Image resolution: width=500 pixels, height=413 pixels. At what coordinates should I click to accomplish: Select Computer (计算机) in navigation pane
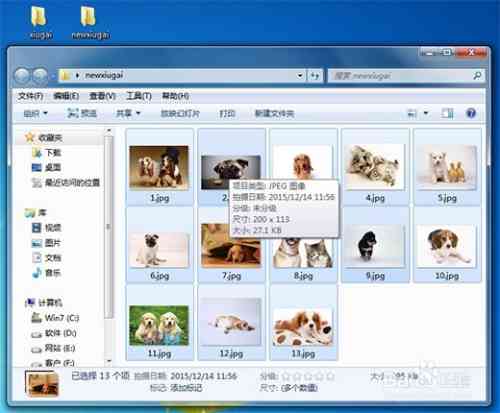point(44,303)
